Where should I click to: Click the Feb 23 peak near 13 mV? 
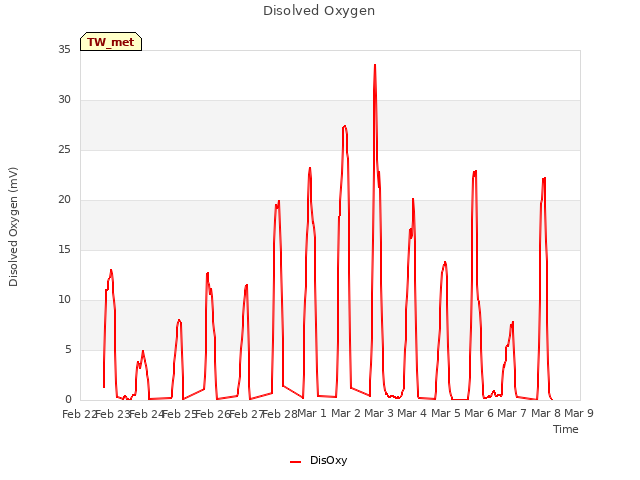click(x=111, y=270)
